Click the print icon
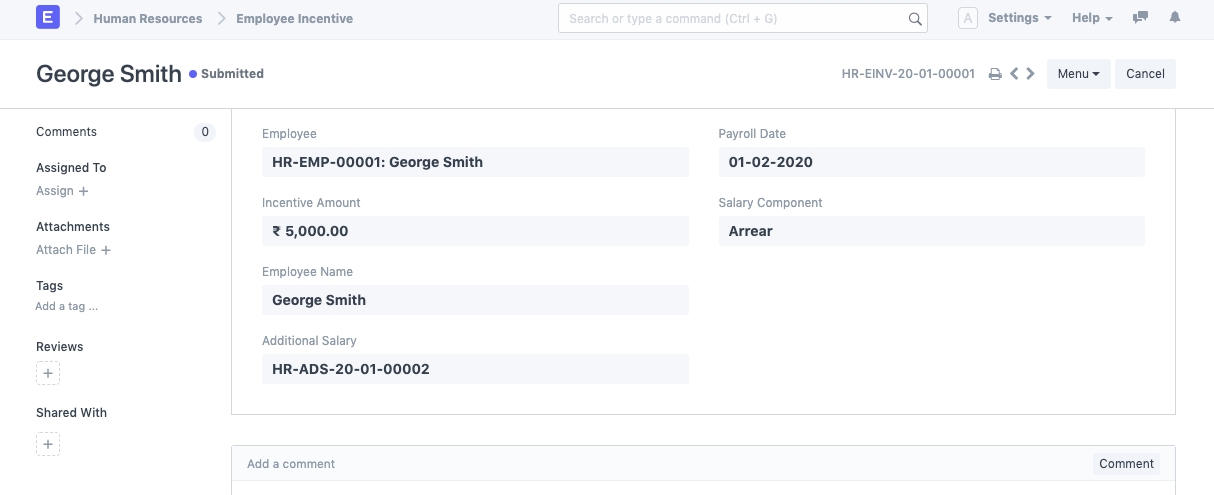The height and width of the screenshot is (495, 1214). [995, 74]
